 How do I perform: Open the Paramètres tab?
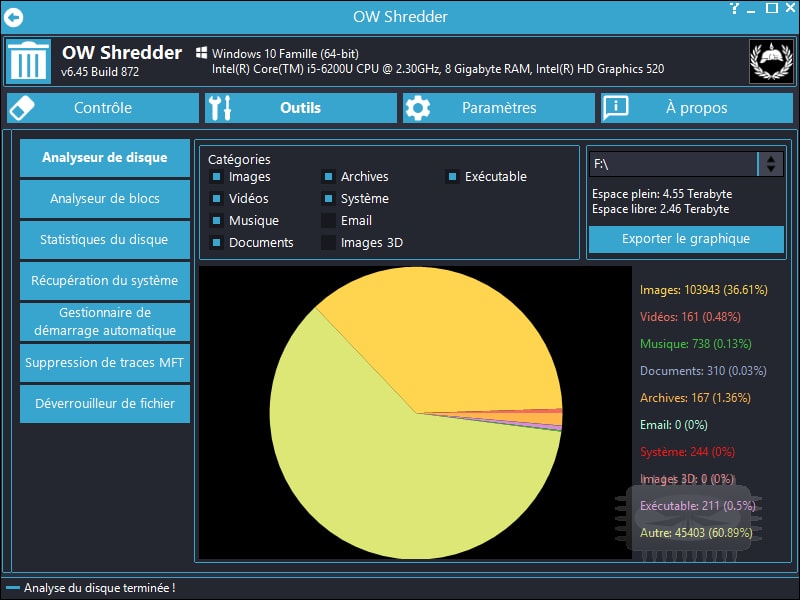[498, 108]
